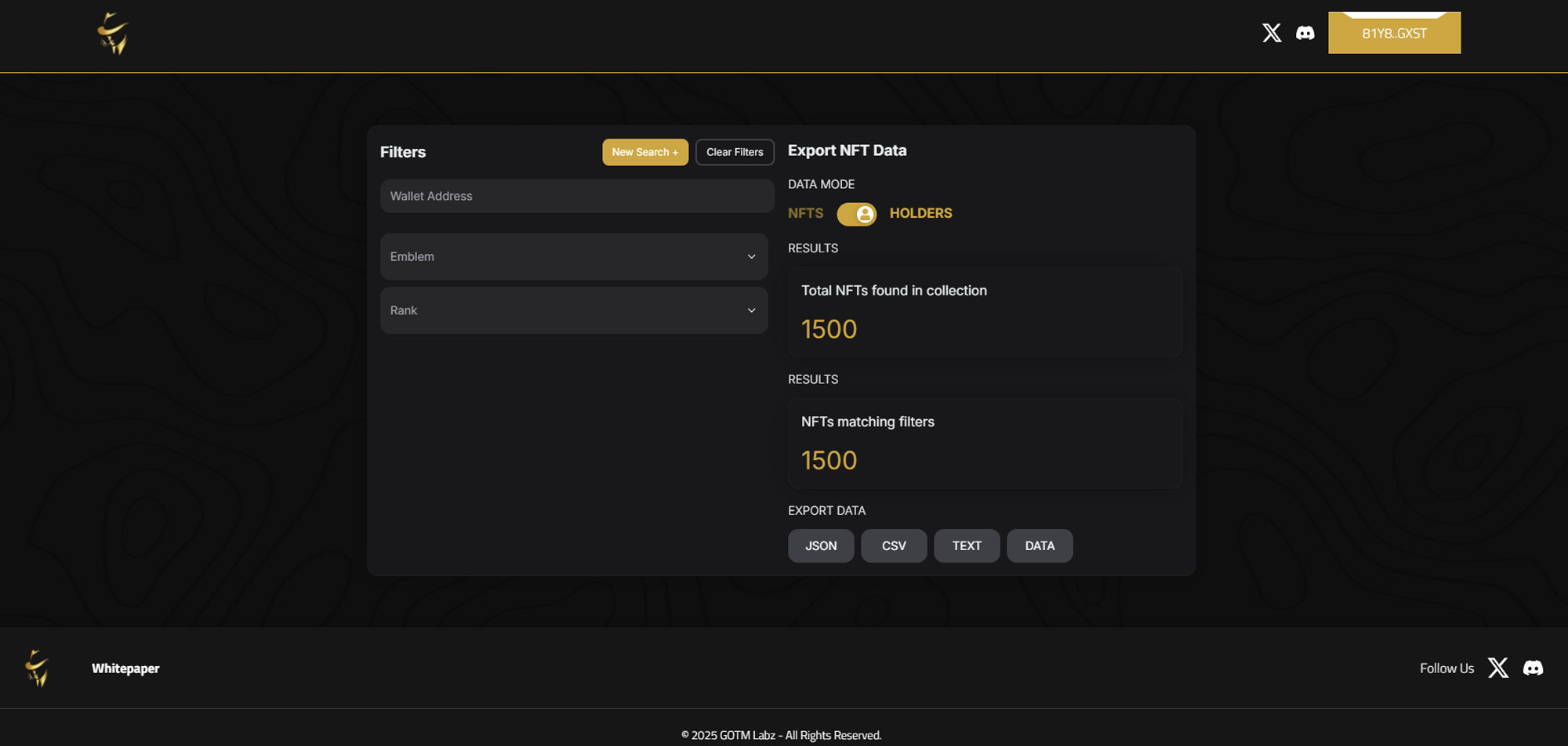Click the footer gold logo icon
This screenshot has height=746, width=1568.
(x=37, y=668)
